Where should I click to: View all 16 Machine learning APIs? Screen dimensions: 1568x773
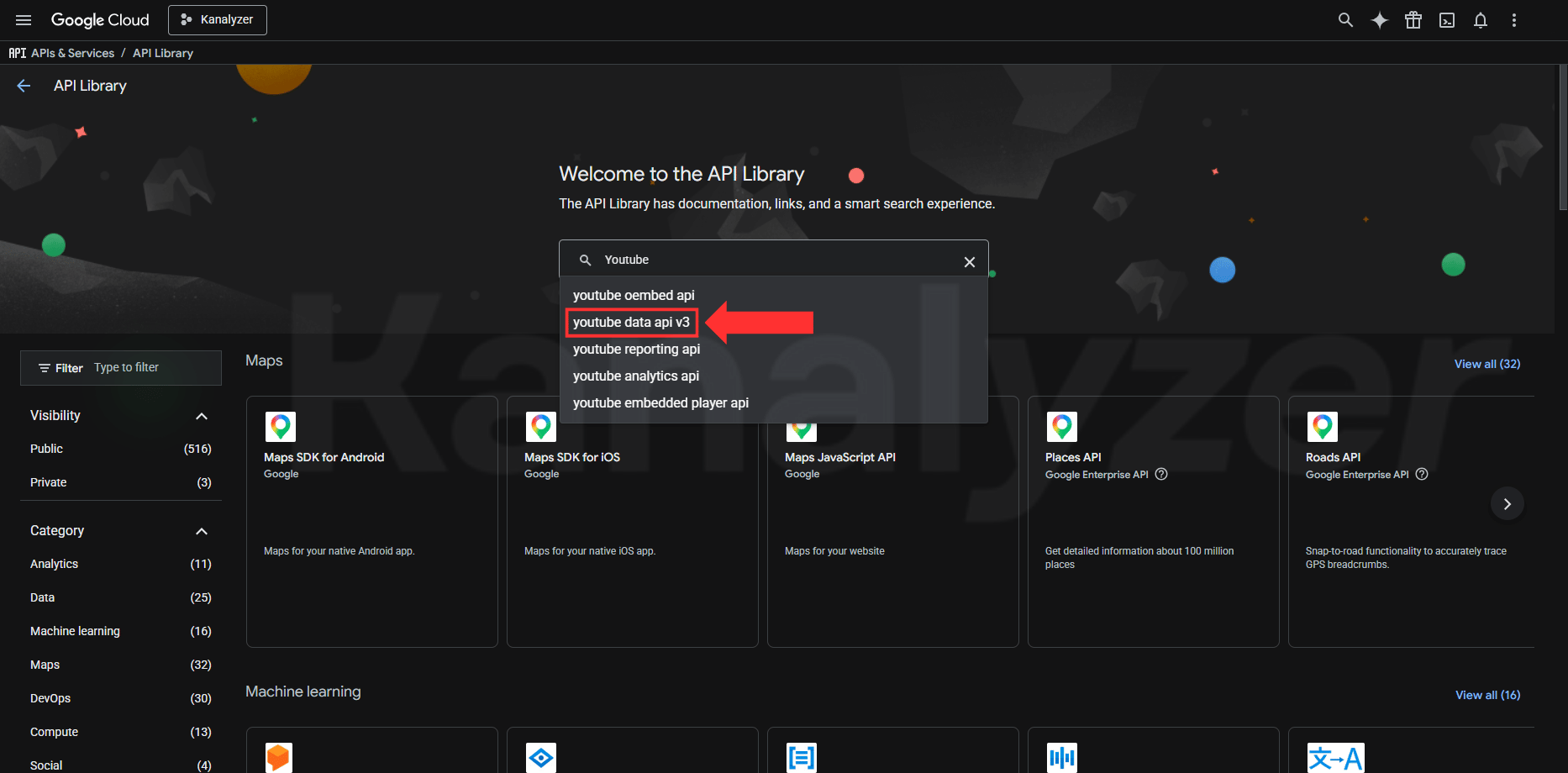point(1487,695)
